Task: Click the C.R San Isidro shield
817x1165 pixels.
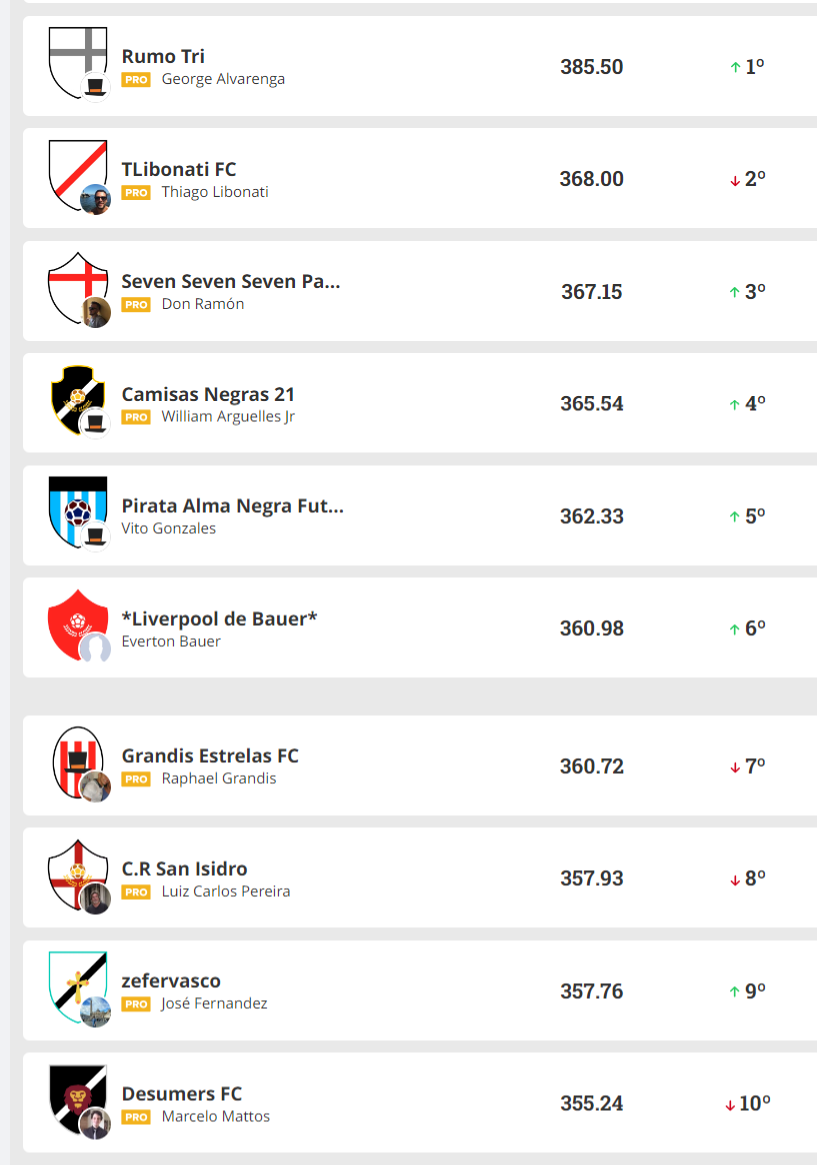Action: [75, 871]
